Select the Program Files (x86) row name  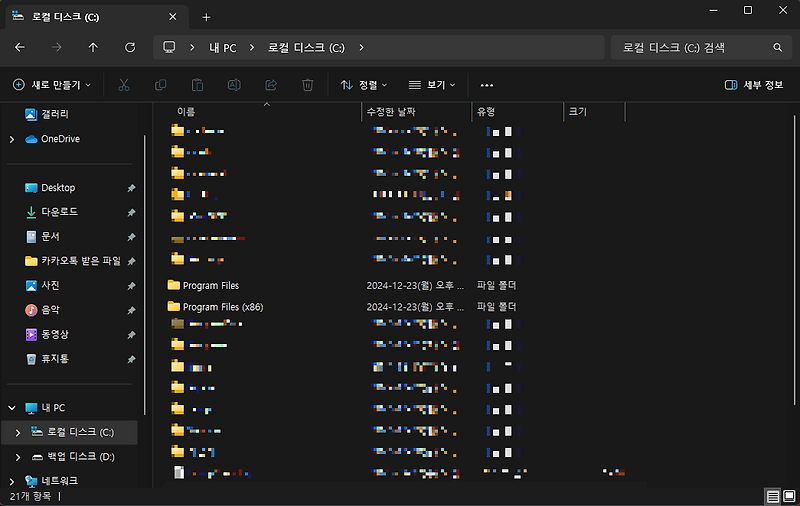tap(223, 307)
